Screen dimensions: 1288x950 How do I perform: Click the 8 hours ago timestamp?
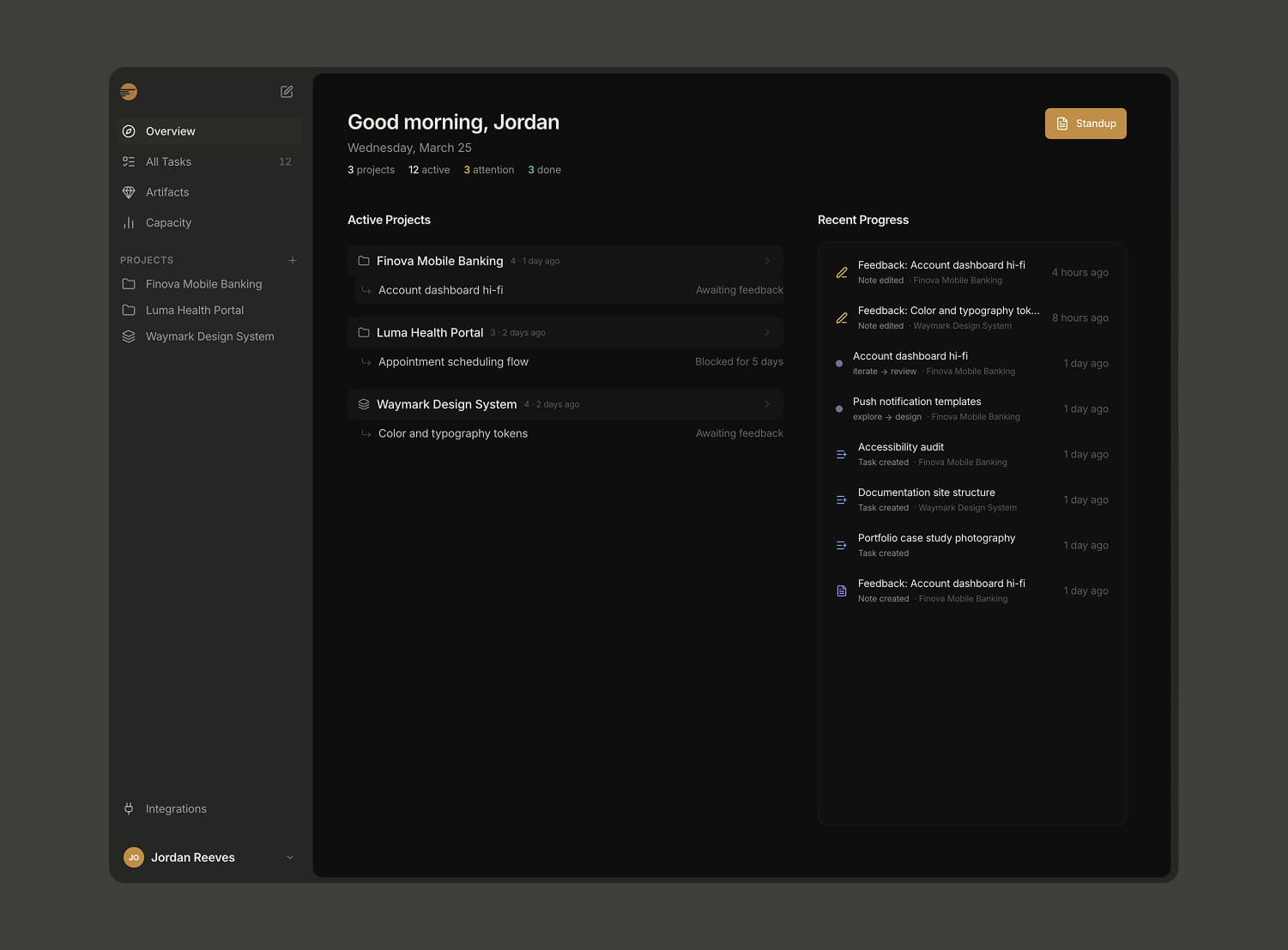(1080, 318)
